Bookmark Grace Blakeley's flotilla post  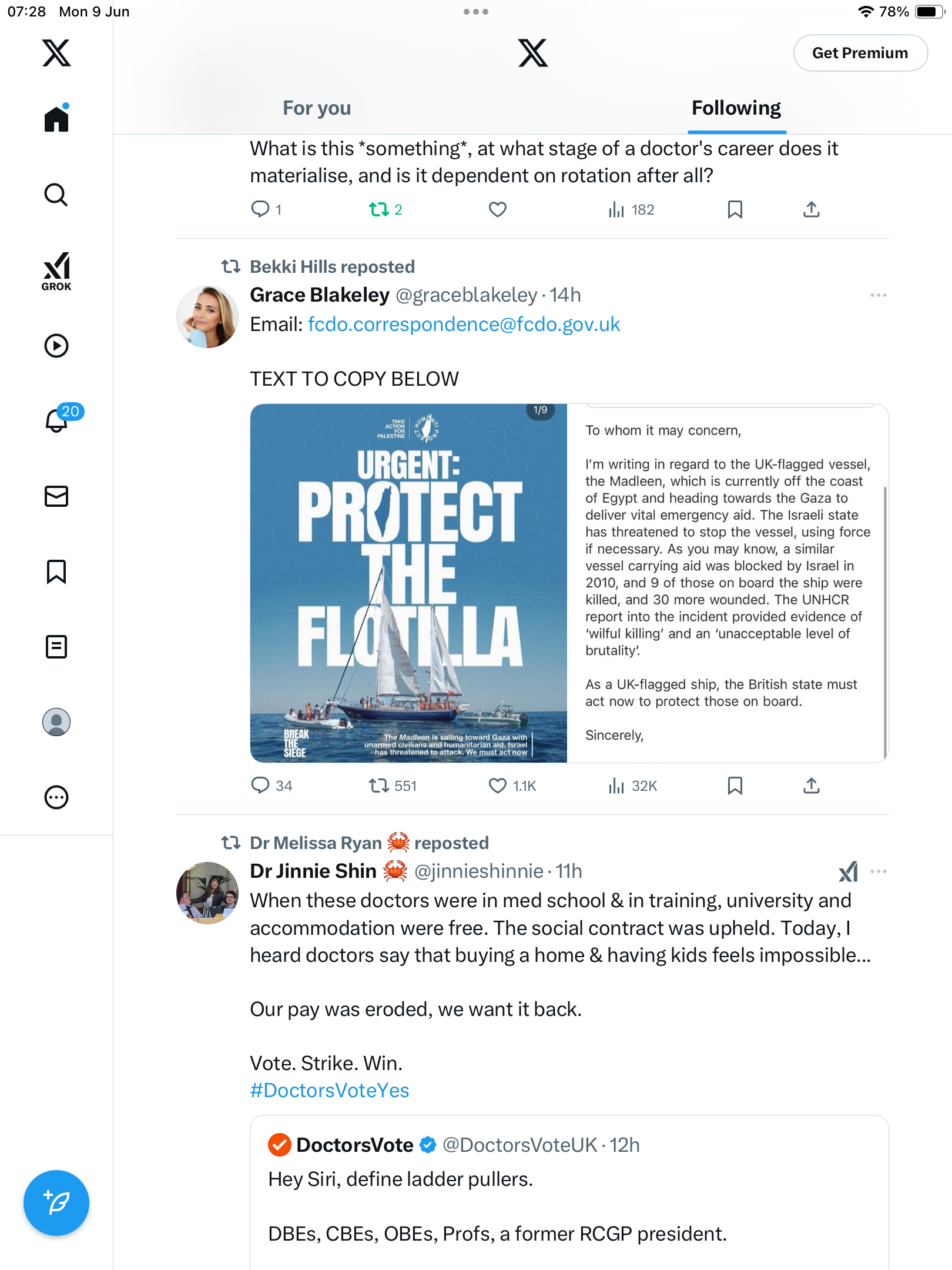(x=735, y=786)
